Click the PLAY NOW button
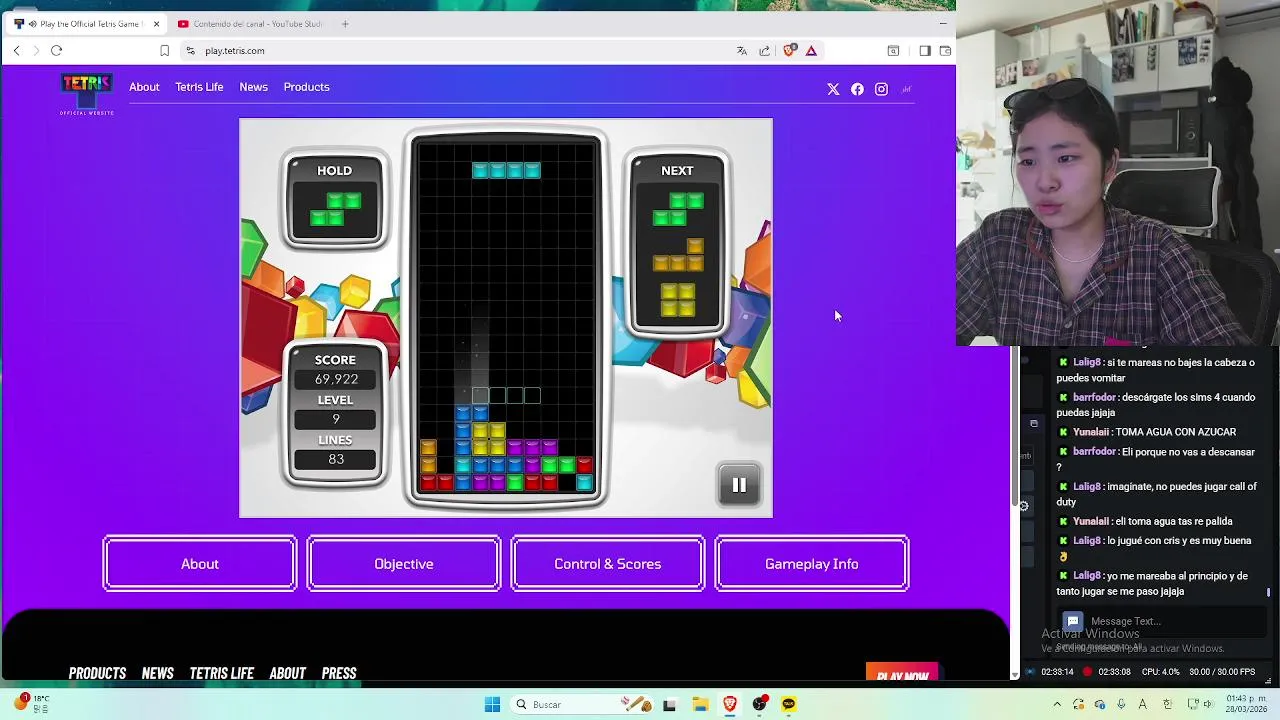Image resolution: width=1280 pixels, height=720 pixels. pos(902,673)
